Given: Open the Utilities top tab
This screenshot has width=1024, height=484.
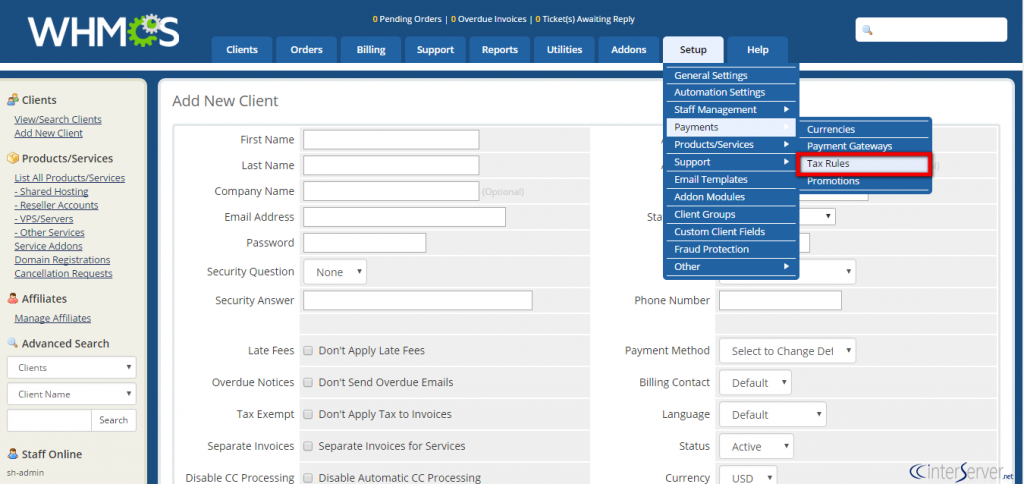Looking at the screenshot, I should click(564, 50).
